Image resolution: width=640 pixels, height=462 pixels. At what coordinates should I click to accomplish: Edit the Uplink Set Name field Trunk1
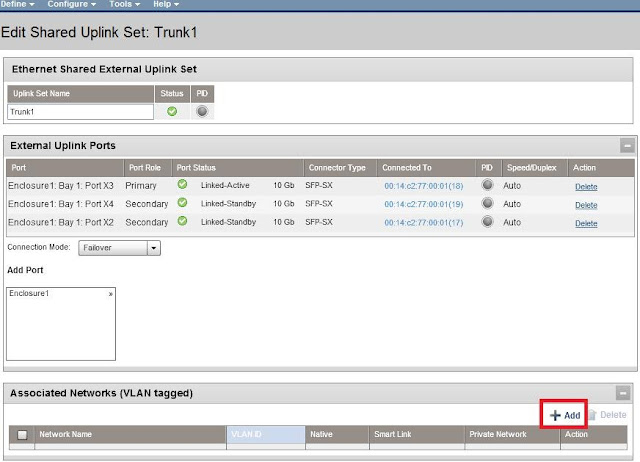click(80, 112)
